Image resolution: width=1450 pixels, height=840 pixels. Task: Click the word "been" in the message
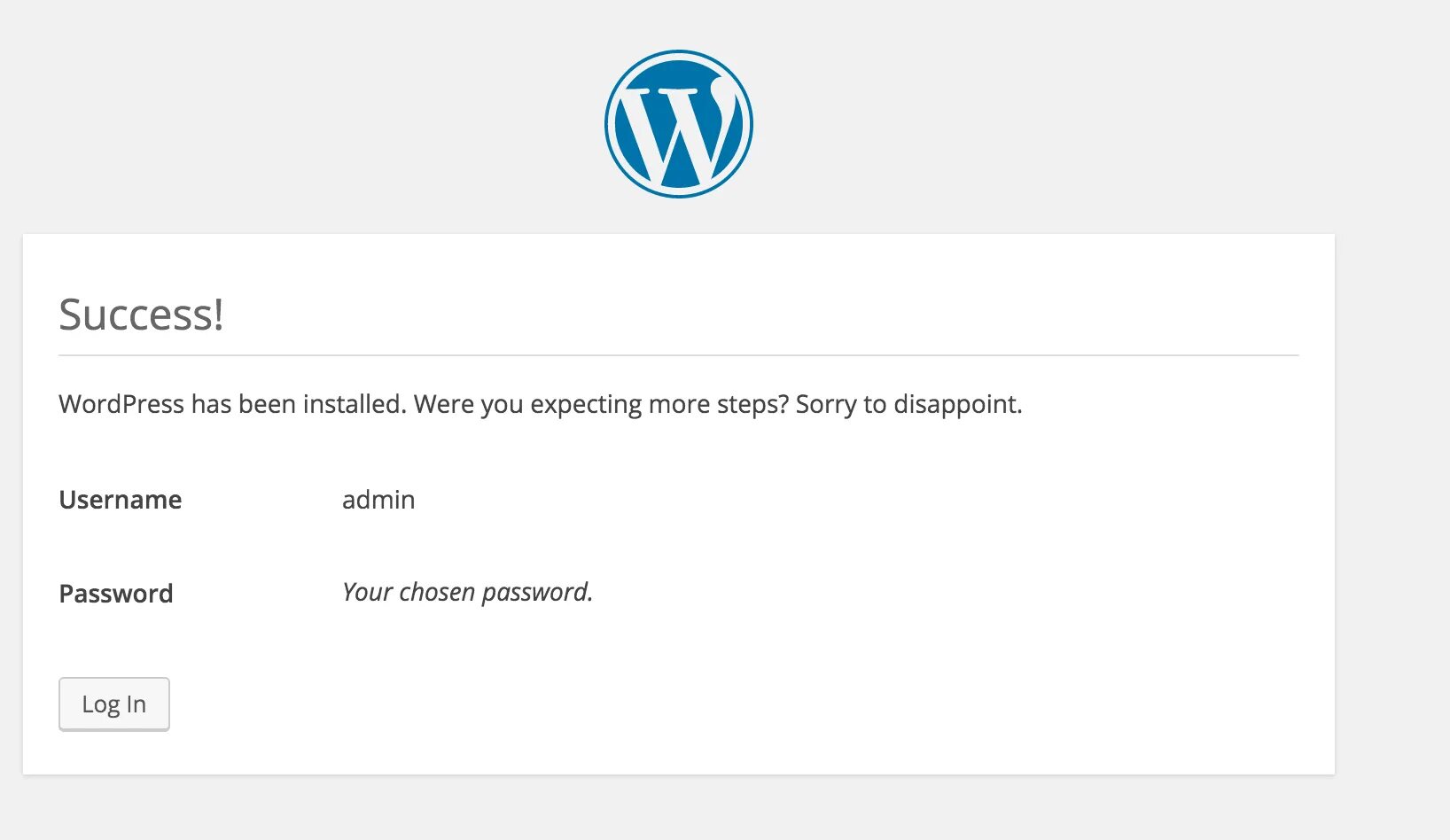pyautogui.click(x=268, y=404)
